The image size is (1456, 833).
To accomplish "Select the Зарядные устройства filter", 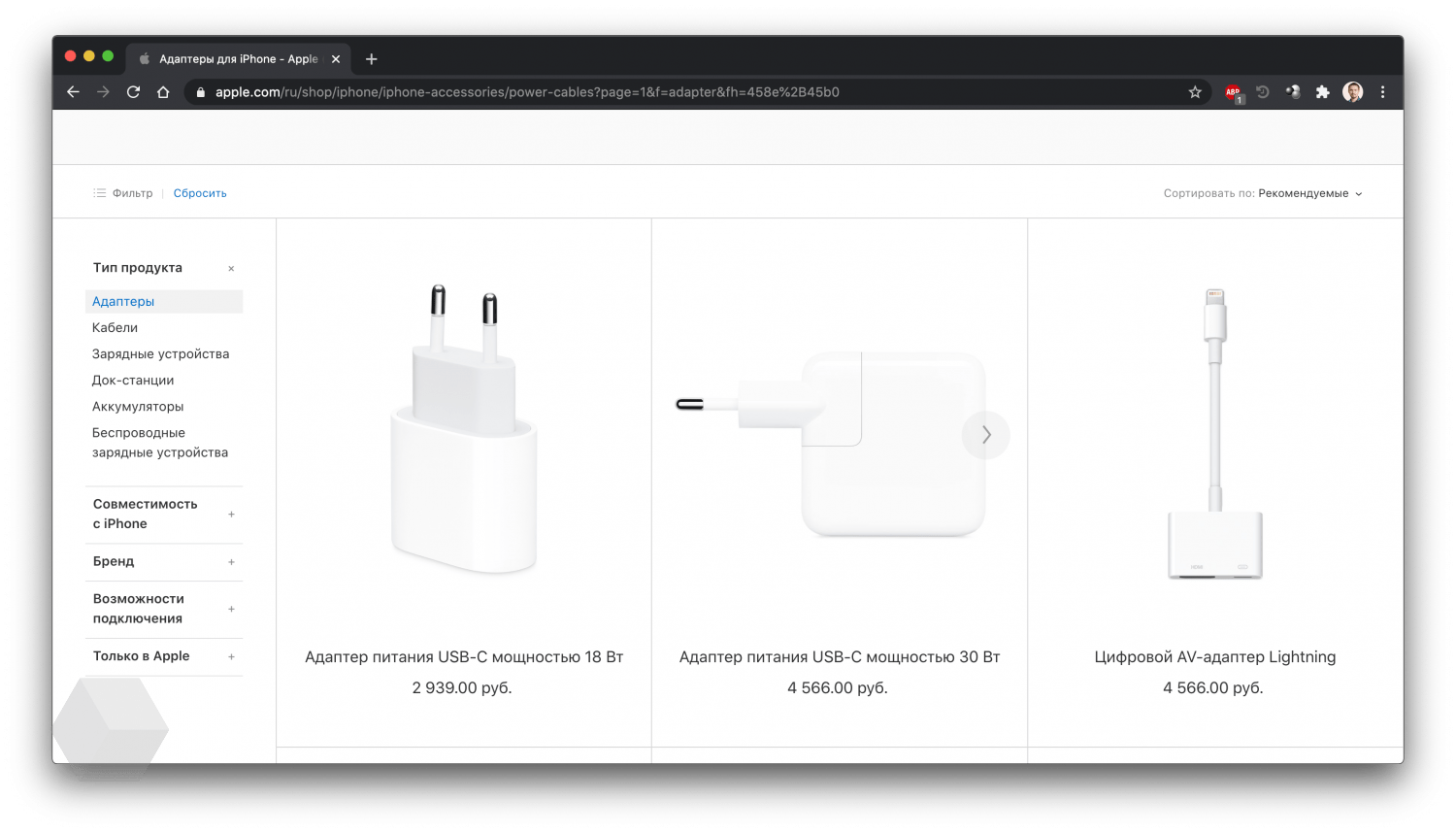I will 160,354.
